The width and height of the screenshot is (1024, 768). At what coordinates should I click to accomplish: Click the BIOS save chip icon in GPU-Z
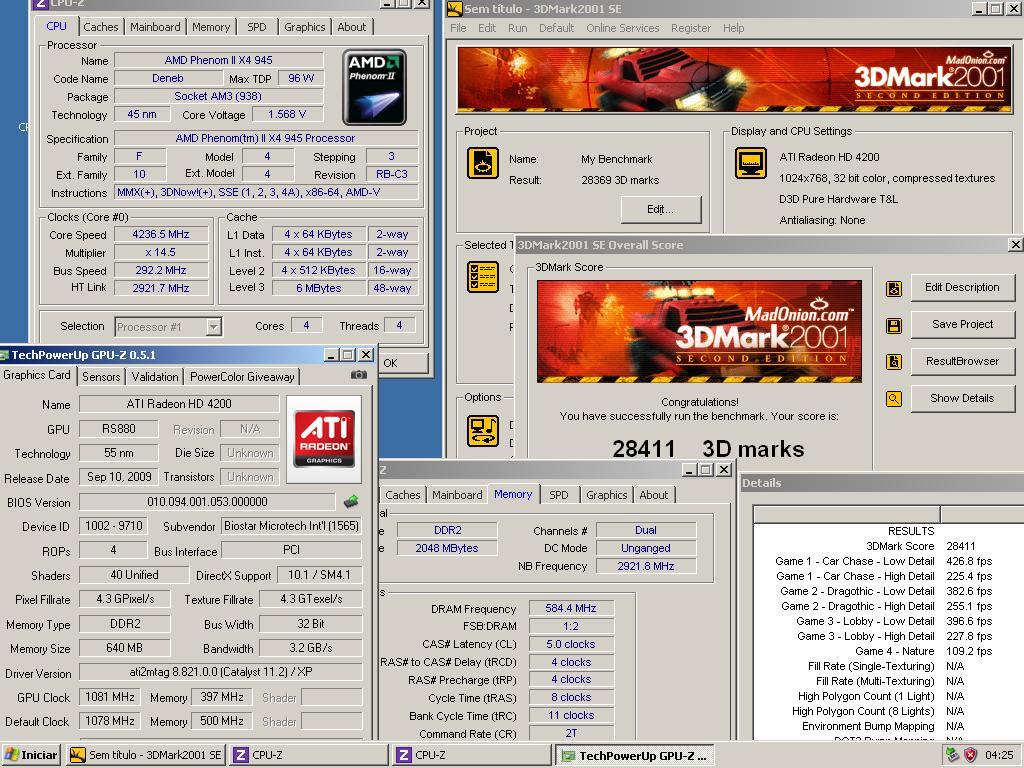click(351, 502)
